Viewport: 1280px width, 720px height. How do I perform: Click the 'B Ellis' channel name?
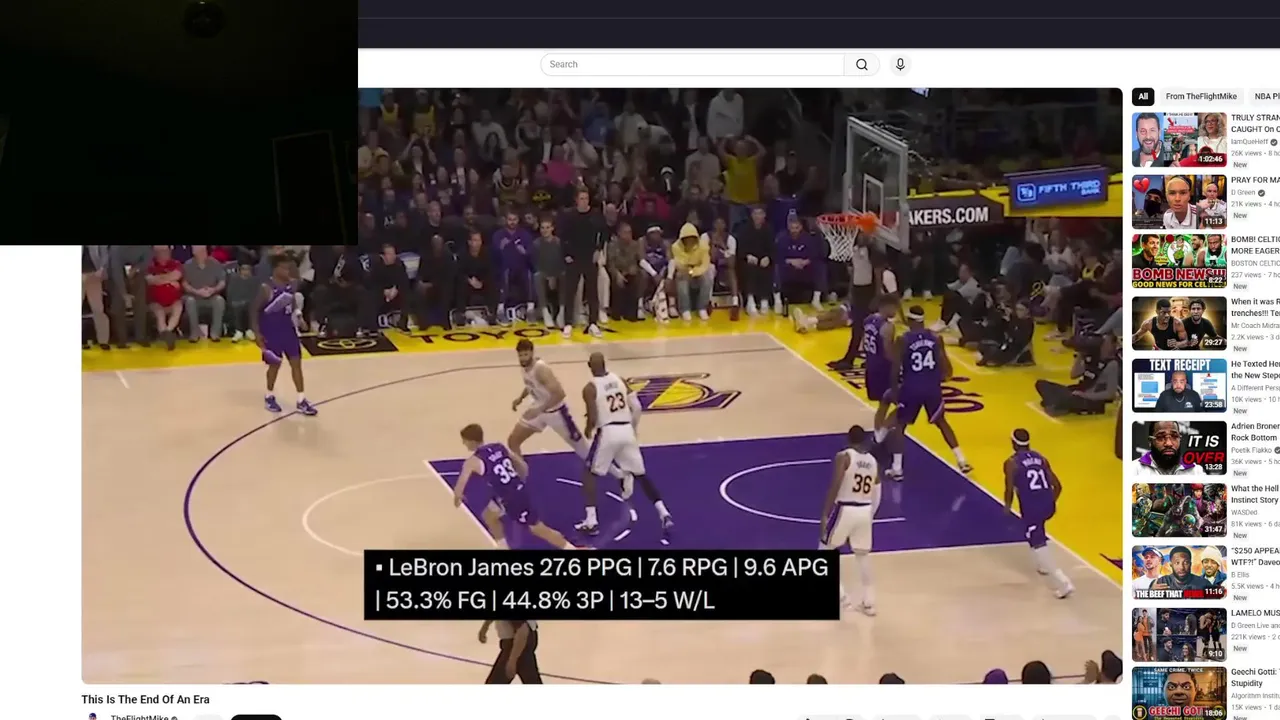pos(1240,575)
